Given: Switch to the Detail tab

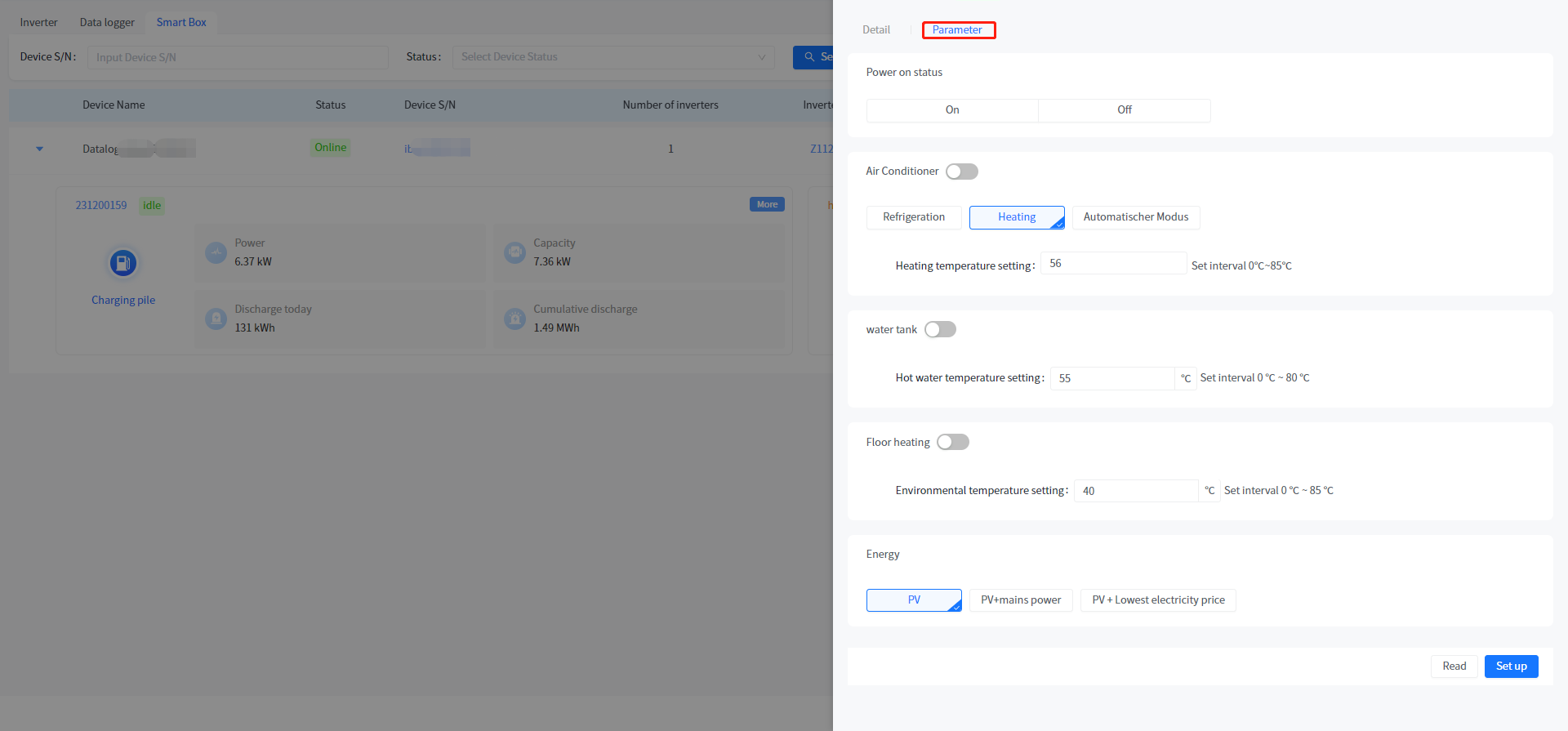Looking at the screenshot, I should click(x=875, y=30).
